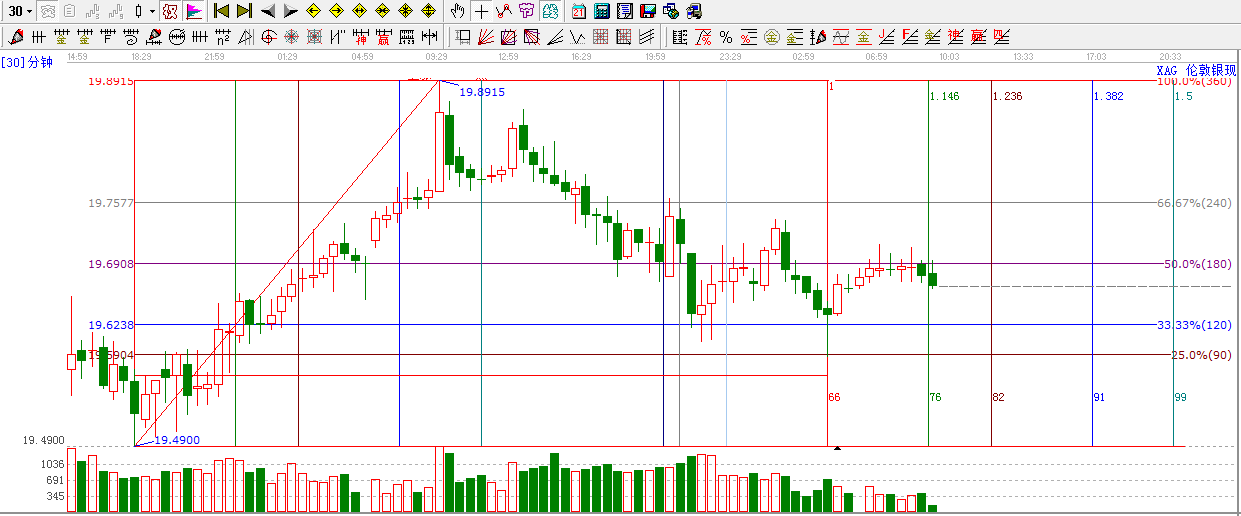Select the circled gold character tool
This screenshot has height=516, width=1241.
point(771,38)
